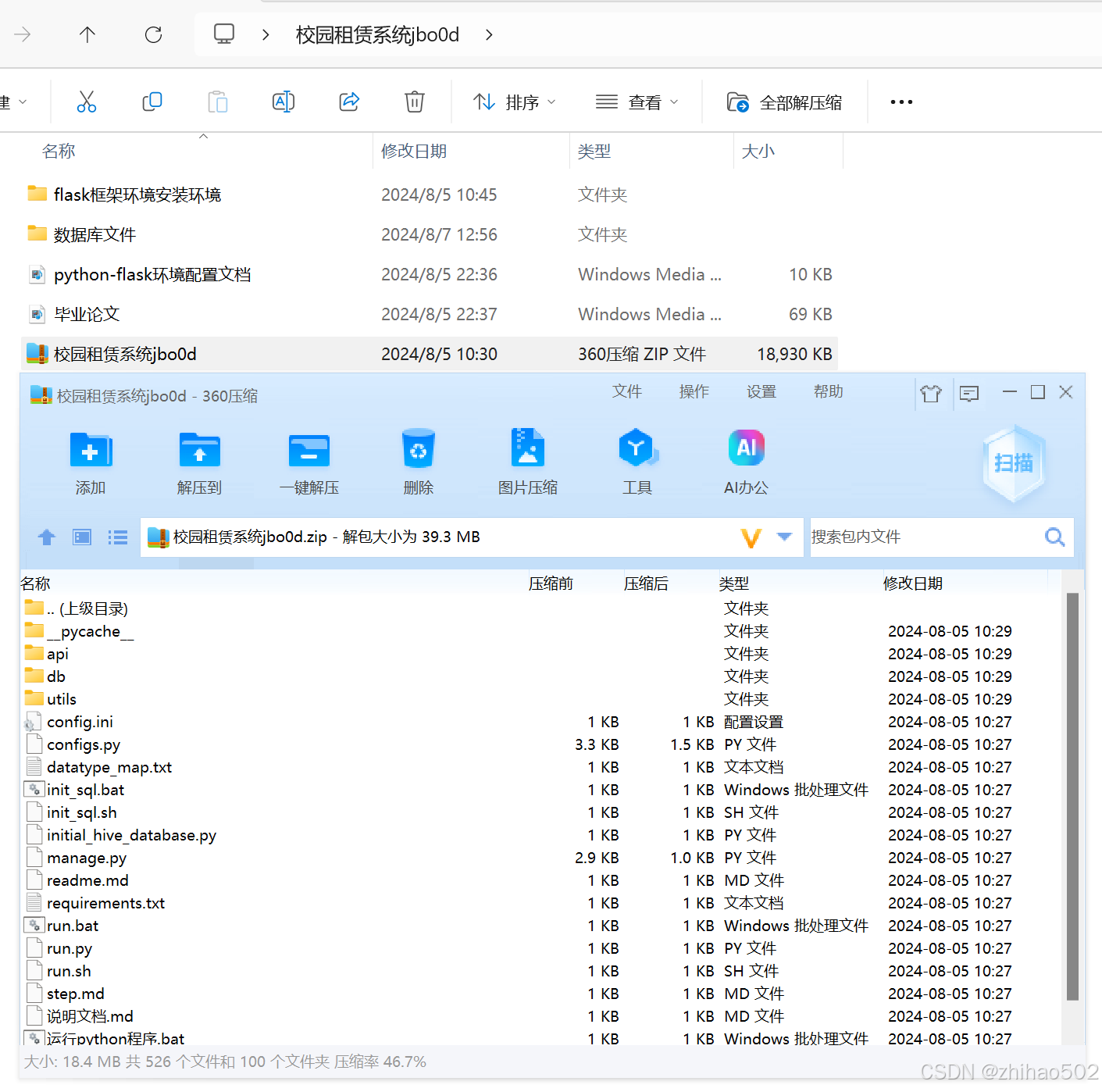Image resolution: width=1102 pixels, height=1092 pixels.
Task: Expand the breadcrumb chevron after 校园租赁系统jbo0d
Action: click(x=489, y=34)
